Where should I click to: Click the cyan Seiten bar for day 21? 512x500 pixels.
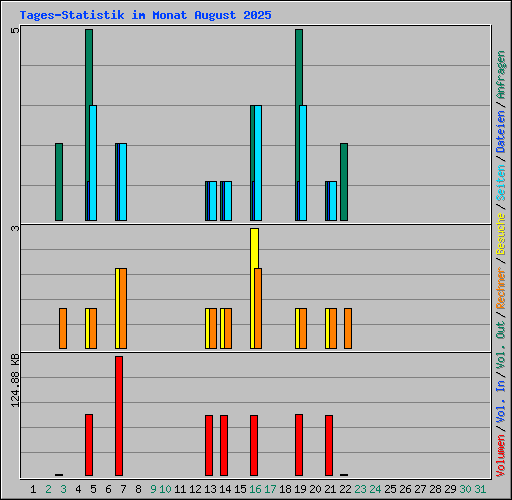click(333, 201)
